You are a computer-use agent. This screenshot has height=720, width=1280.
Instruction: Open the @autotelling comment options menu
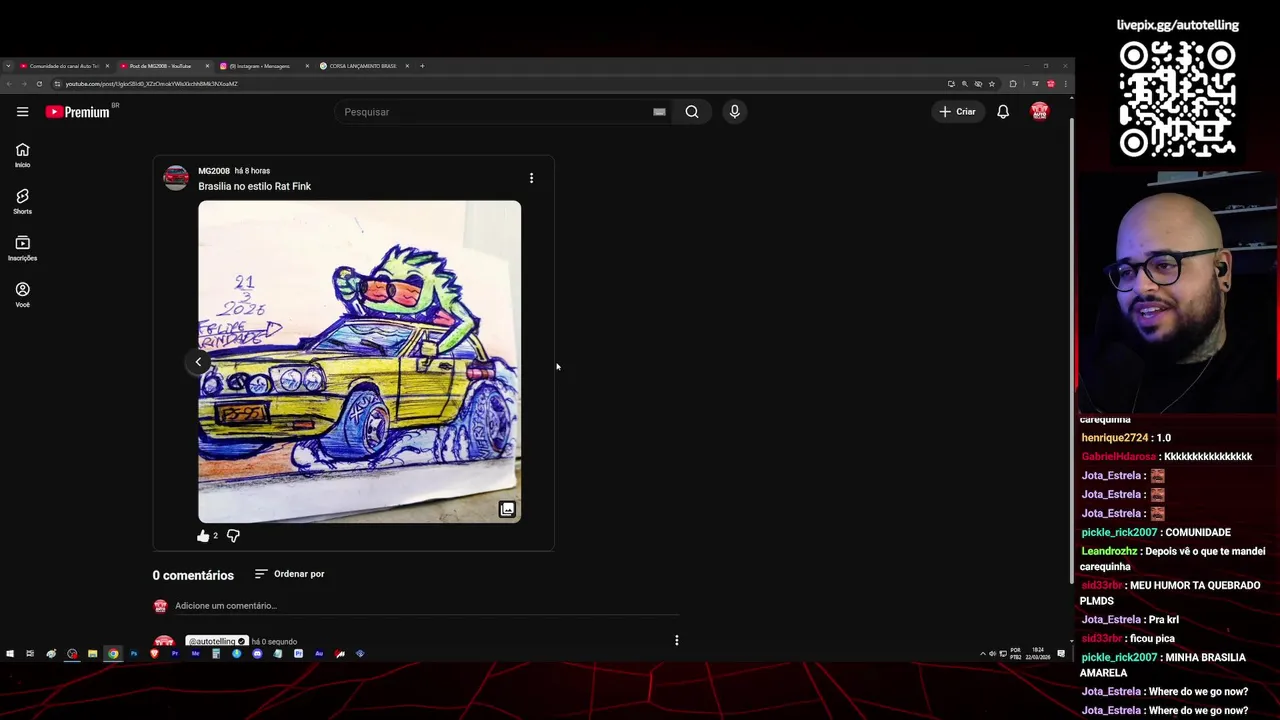pos(676,640)
